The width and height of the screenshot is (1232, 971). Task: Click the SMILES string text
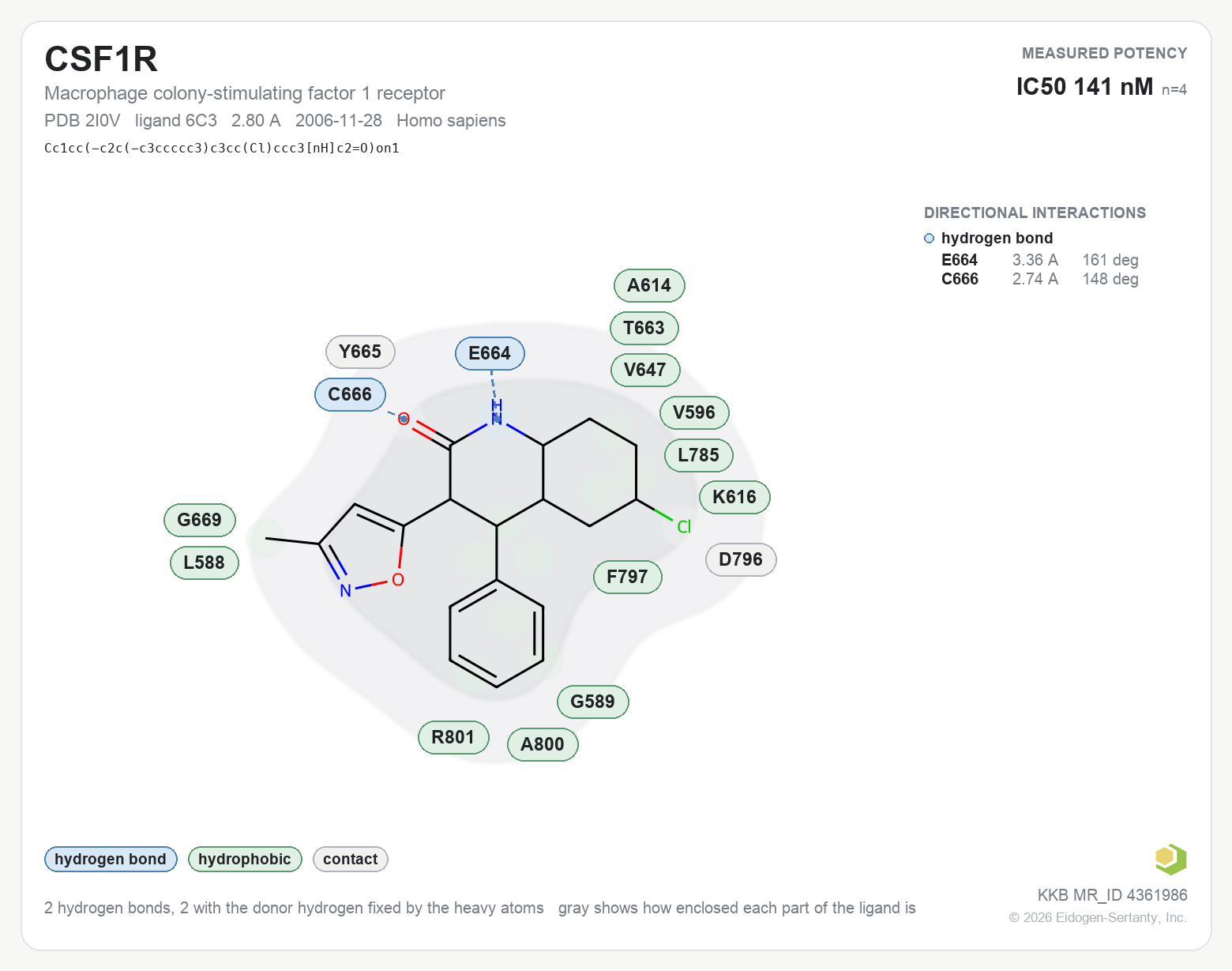tap(222, 148)
